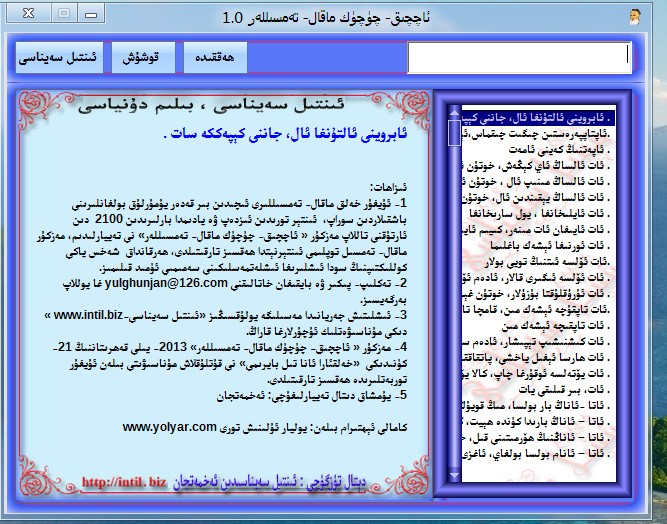Focus the search input field at top
This screenshot has width=667, height=524.
(x=519, y=57)
